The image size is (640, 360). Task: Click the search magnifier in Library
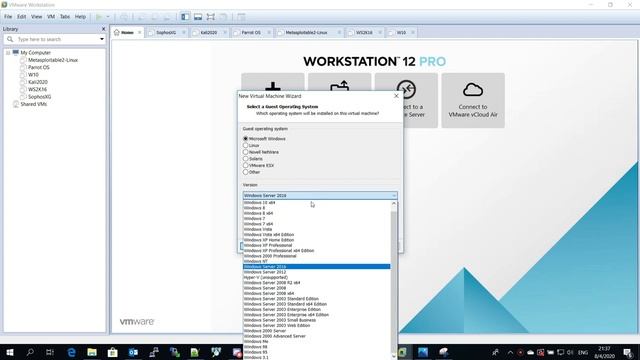click(x=10, y=39)
